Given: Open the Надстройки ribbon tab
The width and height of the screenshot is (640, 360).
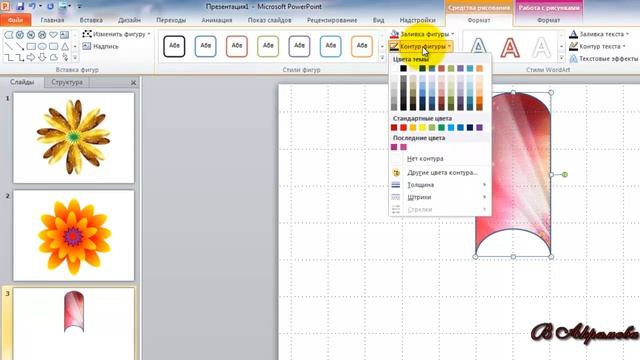Looking at the screenshot, I should click(x=417, y=20).
